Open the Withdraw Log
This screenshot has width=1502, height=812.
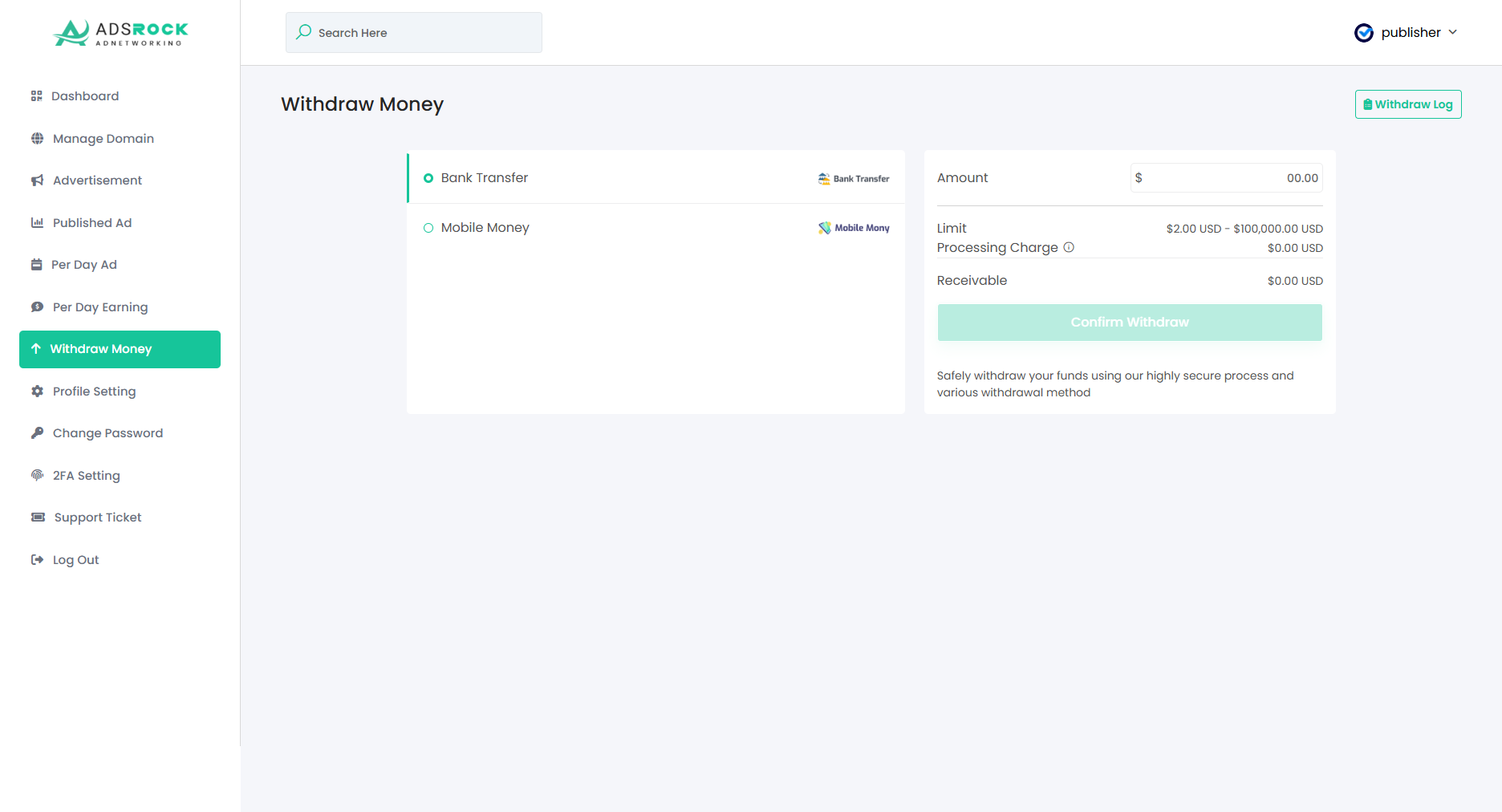1408,104
